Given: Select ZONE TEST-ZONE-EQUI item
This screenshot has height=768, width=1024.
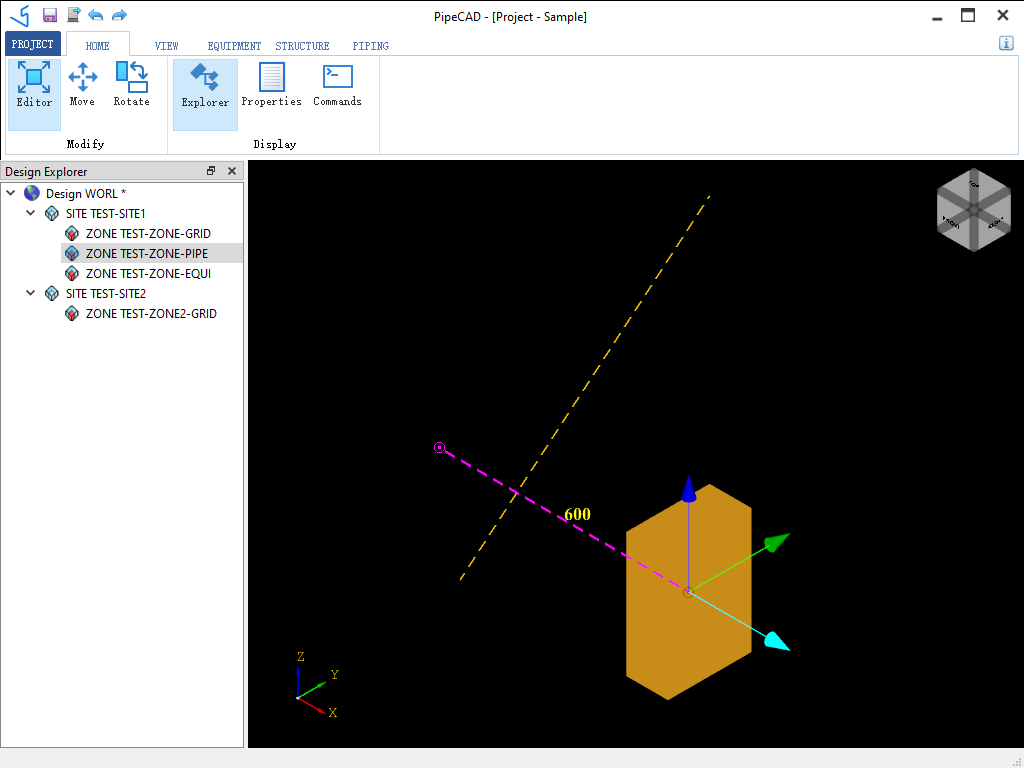Looking at the screenshot, I should point(148,274).
